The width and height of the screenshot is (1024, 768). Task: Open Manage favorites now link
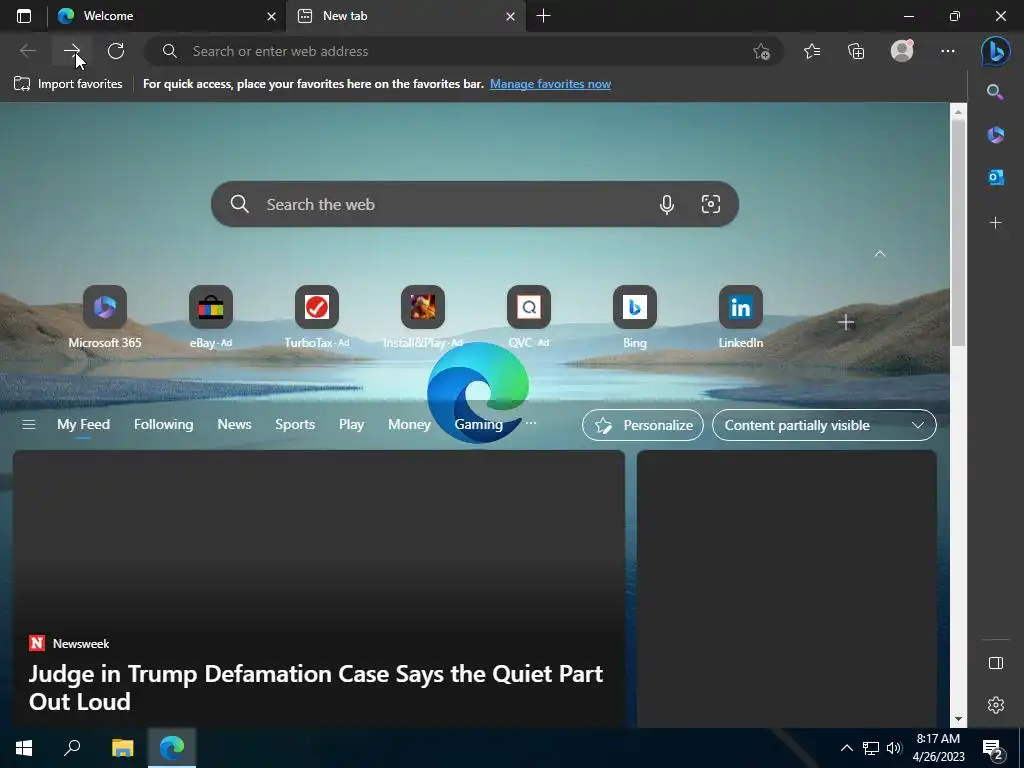click(551, 84)
